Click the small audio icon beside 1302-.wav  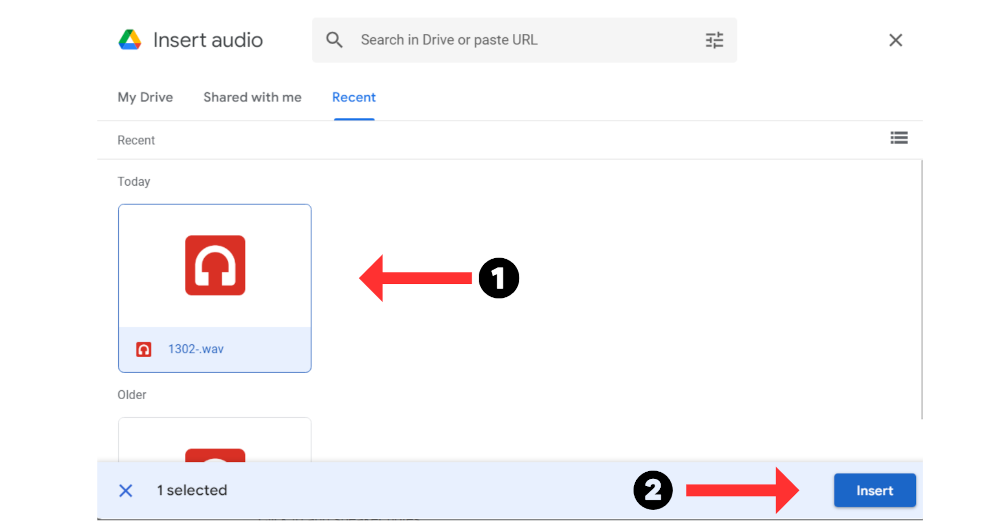point(143,350)
